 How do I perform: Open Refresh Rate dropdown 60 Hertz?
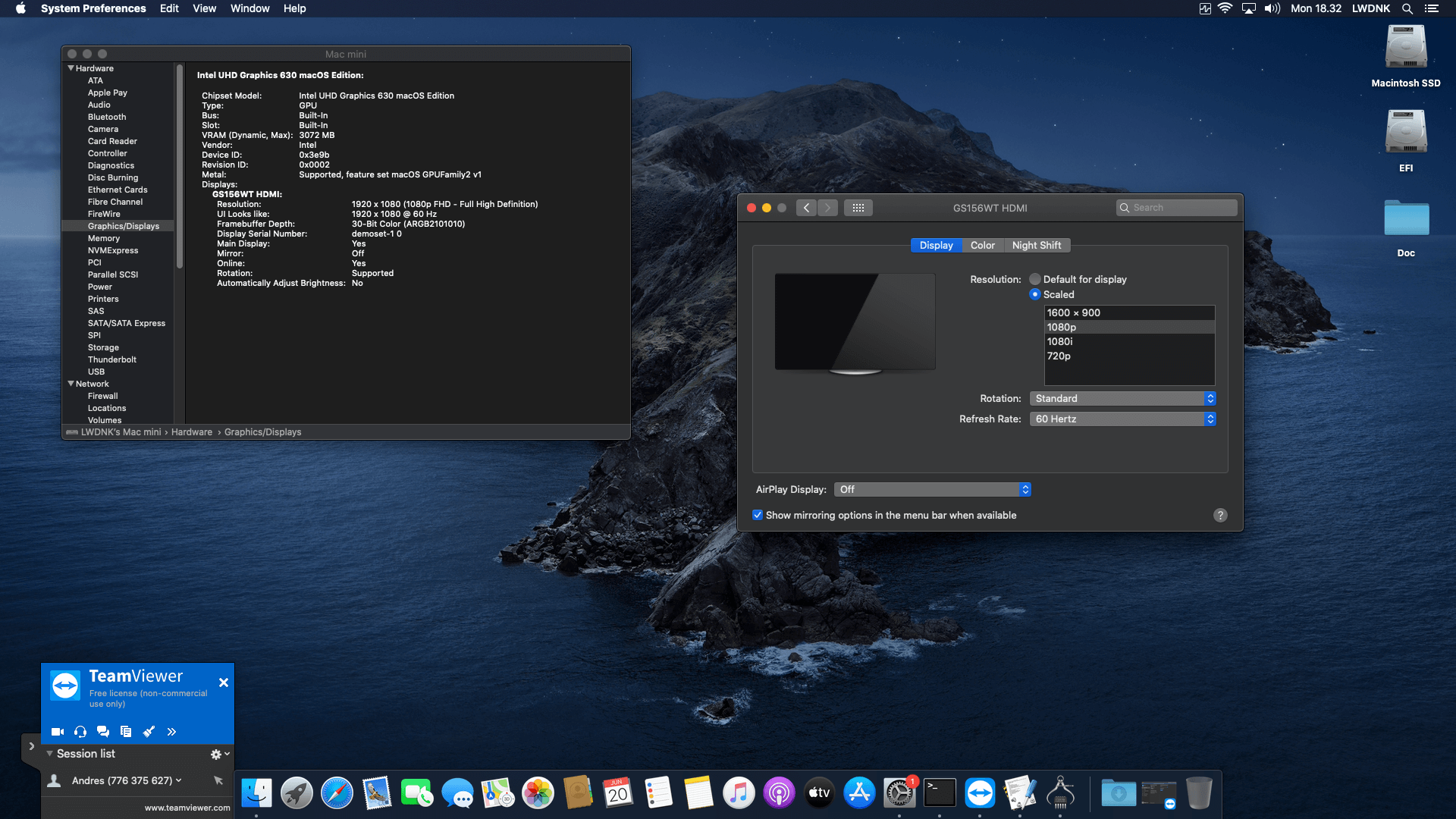click(x=1122, y=419)
